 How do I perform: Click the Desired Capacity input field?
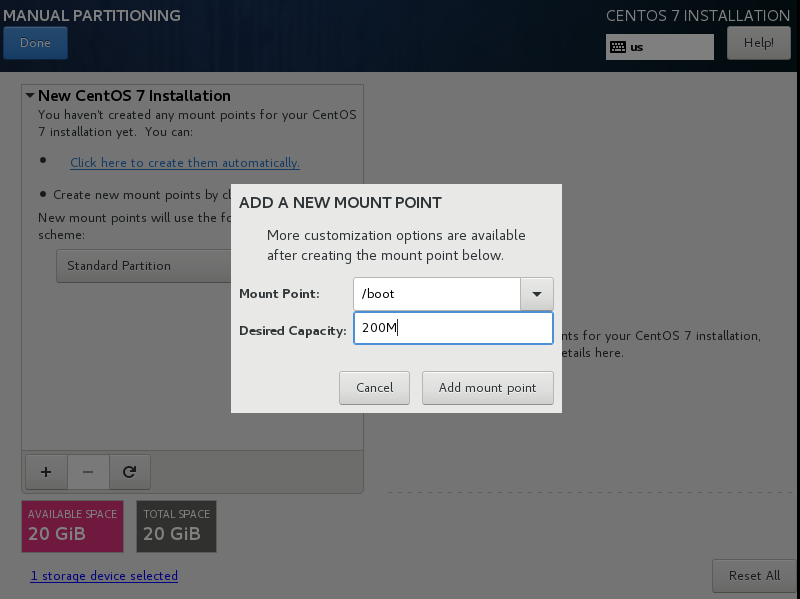[453, 328]
